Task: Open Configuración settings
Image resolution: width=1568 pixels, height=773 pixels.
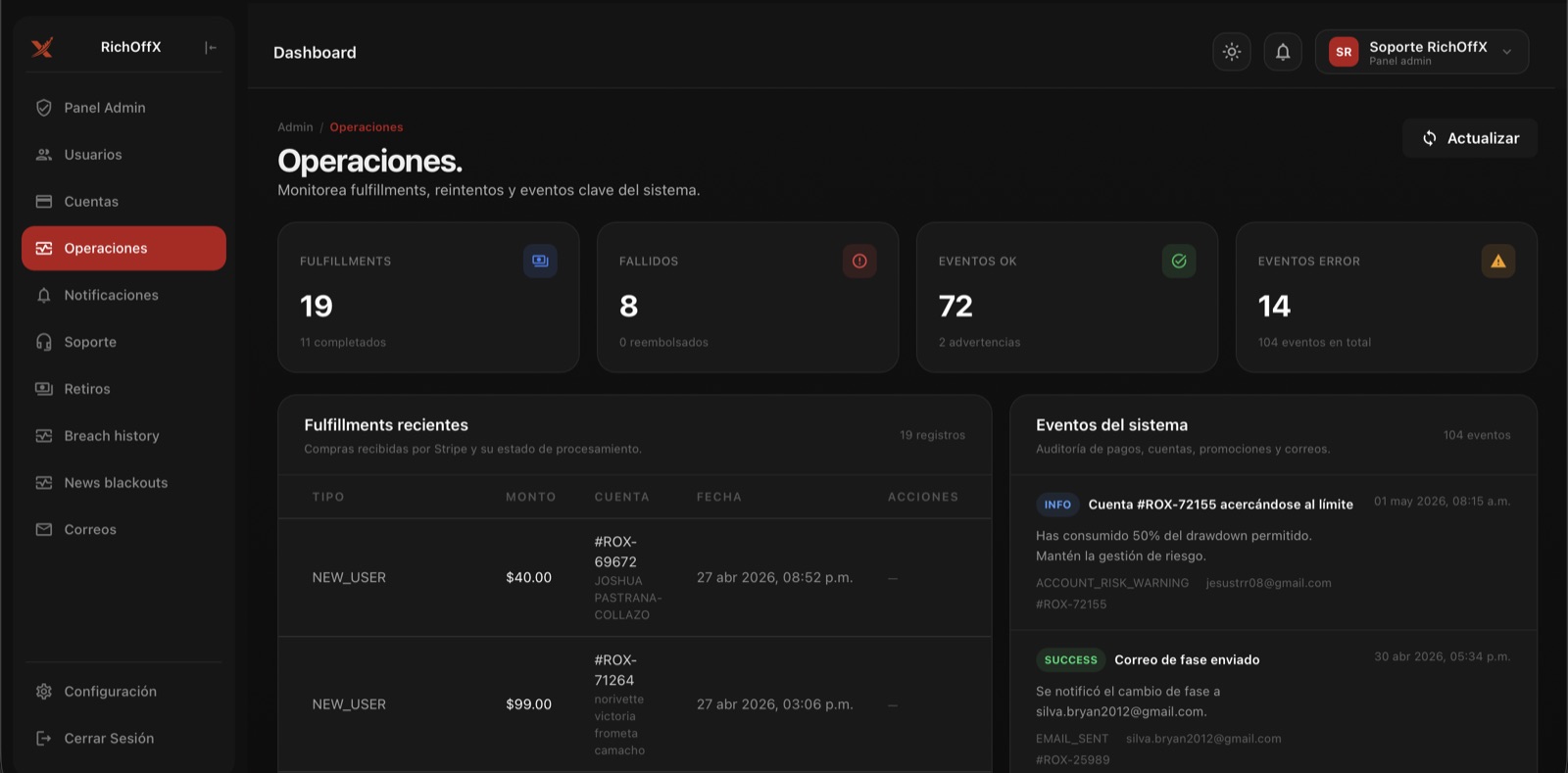Action: 123,692
